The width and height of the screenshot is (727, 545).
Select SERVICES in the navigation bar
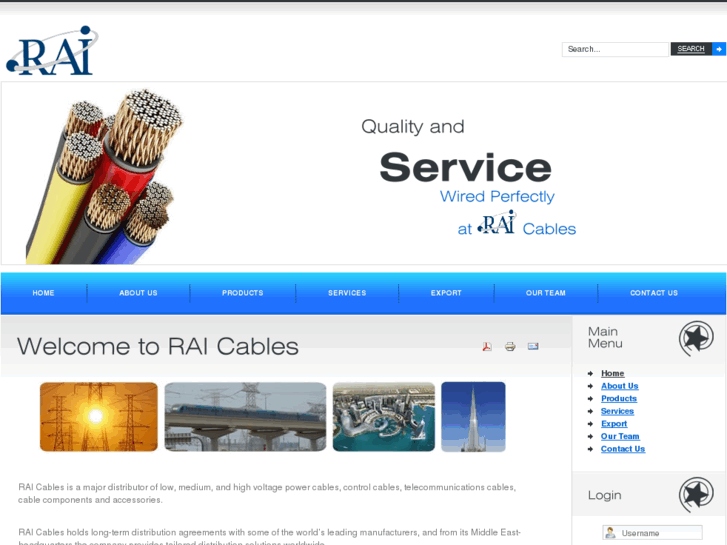click(347, 293)
